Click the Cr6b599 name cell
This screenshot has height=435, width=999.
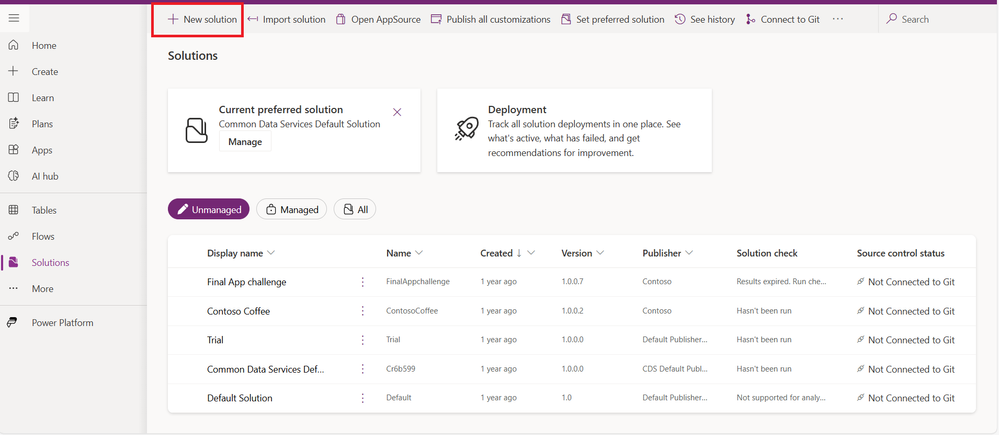click(401, 369)
